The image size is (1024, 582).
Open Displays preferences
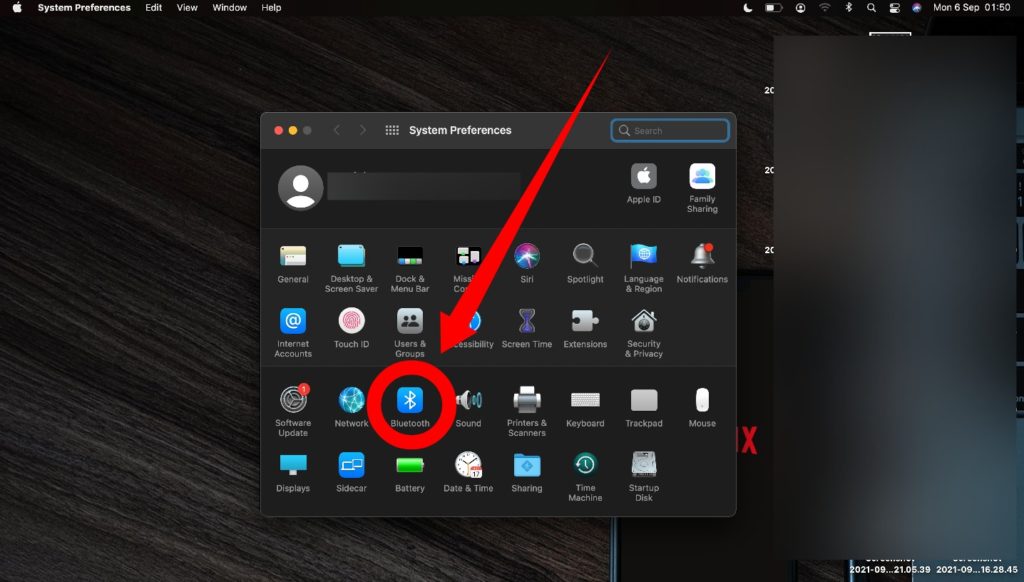coord(293,472)
